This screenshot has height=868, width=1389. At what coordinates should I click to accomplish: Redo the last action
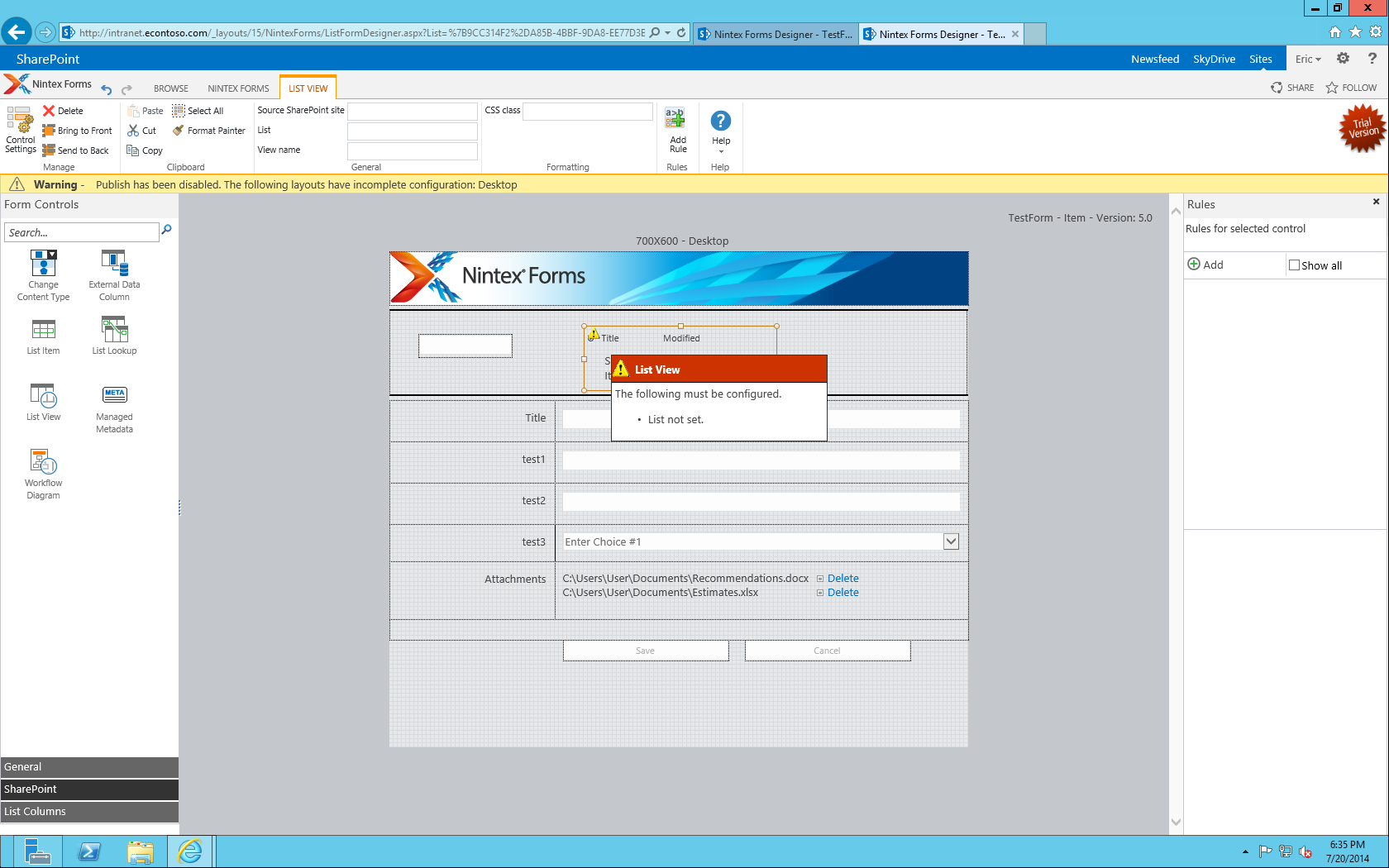[x=126, y=89]
